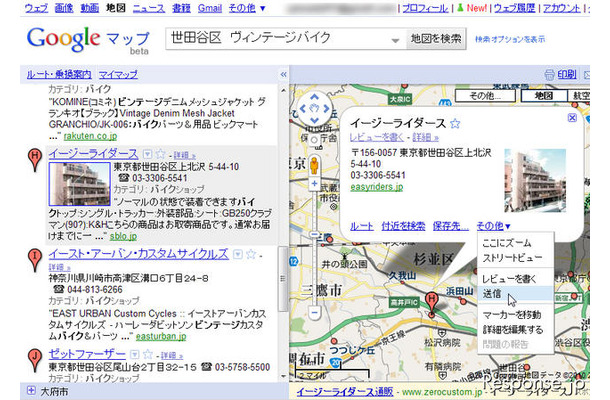Image resolution: width=610 pixels, height=400 pixels.
Task: Click the phone icon next to 03-3306-5541
Action: click(x=124, y=178)
